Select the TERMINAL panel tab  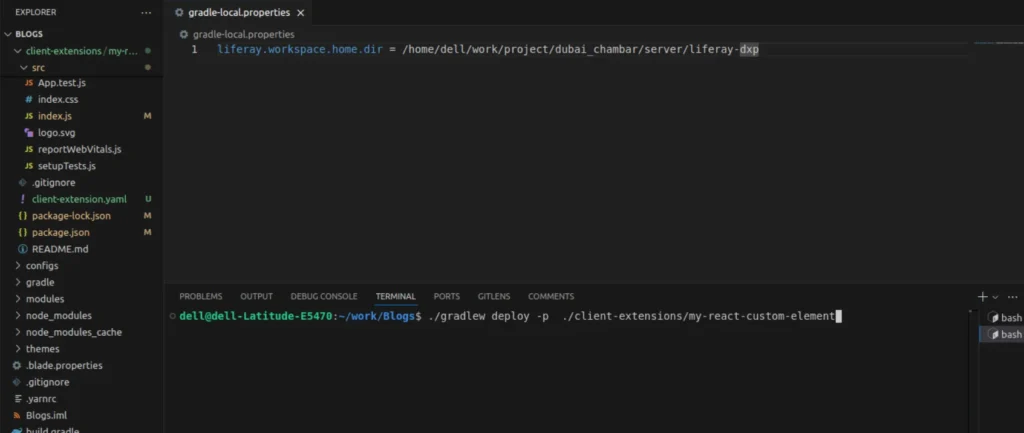click(395, 297)
